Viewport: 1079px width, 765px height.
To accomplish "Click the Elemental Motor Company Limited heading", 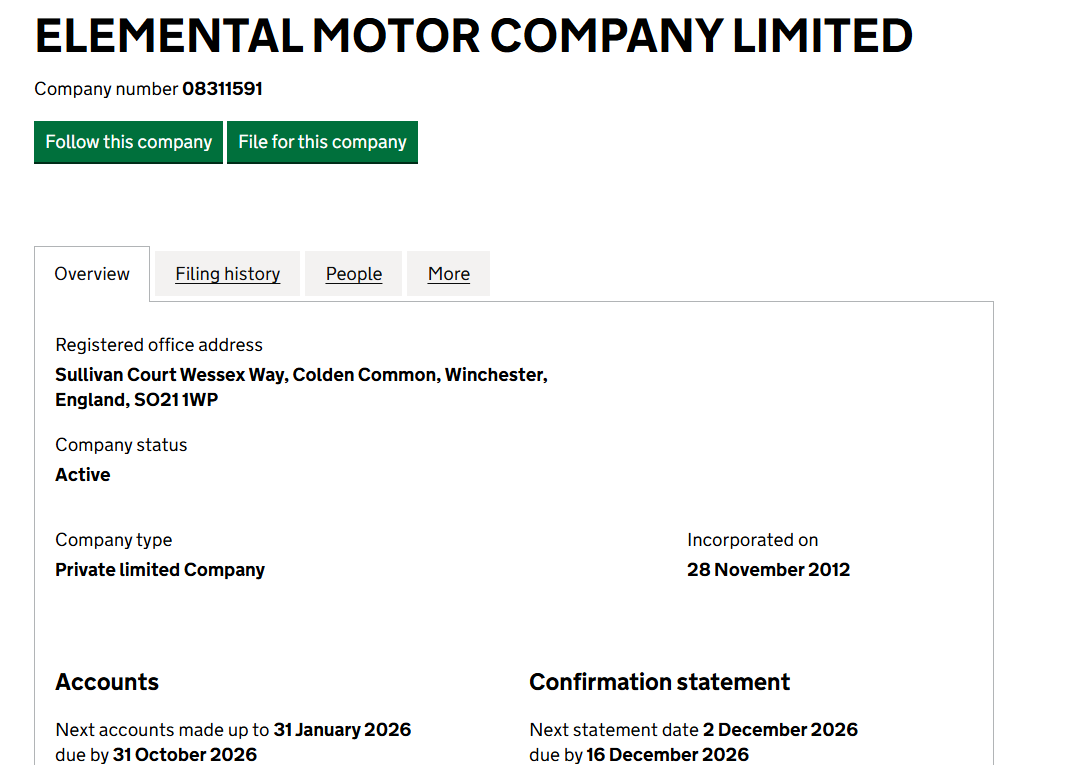I will (473, 36).
